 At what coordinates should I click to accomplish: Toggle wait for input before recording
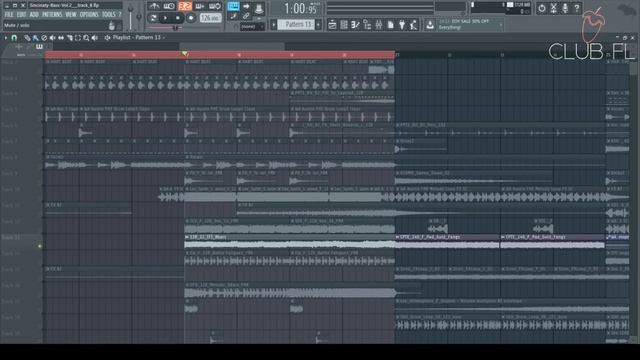pos(169,6)
